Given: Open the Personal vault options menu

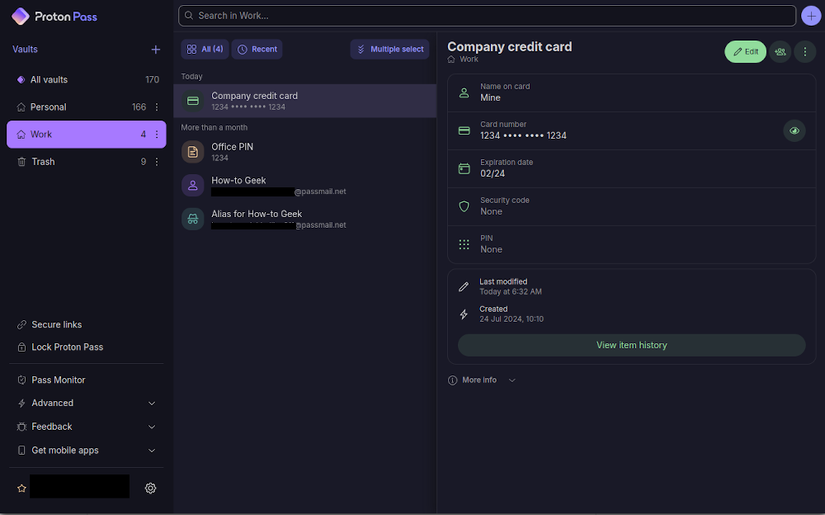Looking at the screenshot, I should coord(156,107).
